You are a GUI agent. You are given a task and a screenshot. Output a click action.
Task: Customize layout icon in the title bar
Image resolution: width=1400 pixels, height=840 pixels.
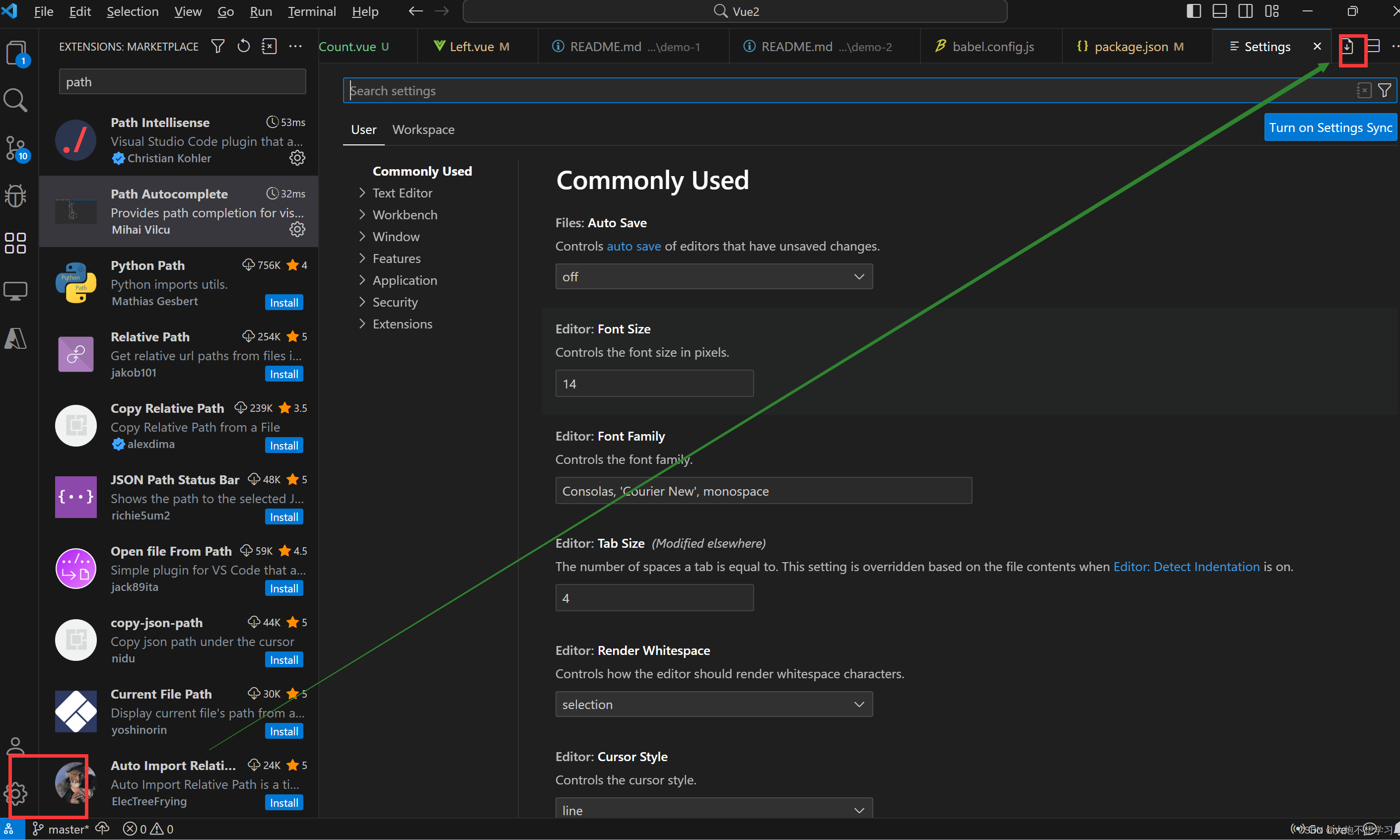coord(1272,11)
